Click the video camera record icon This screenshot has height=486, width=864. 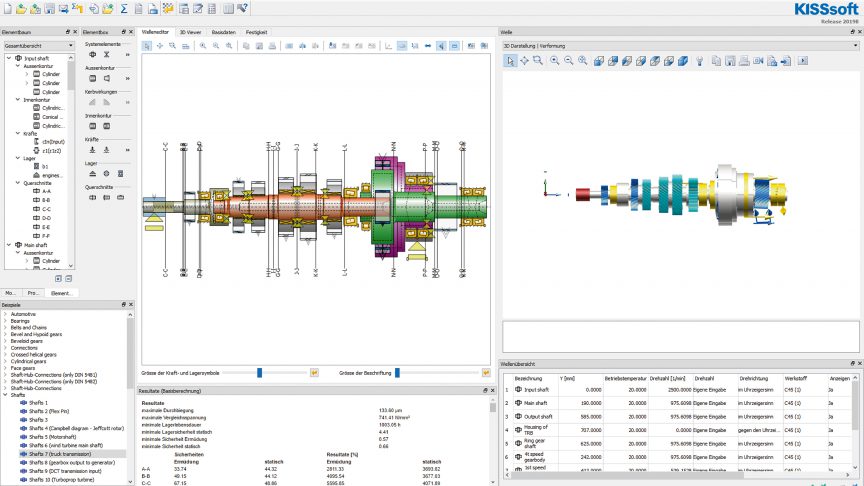[758, 61]
